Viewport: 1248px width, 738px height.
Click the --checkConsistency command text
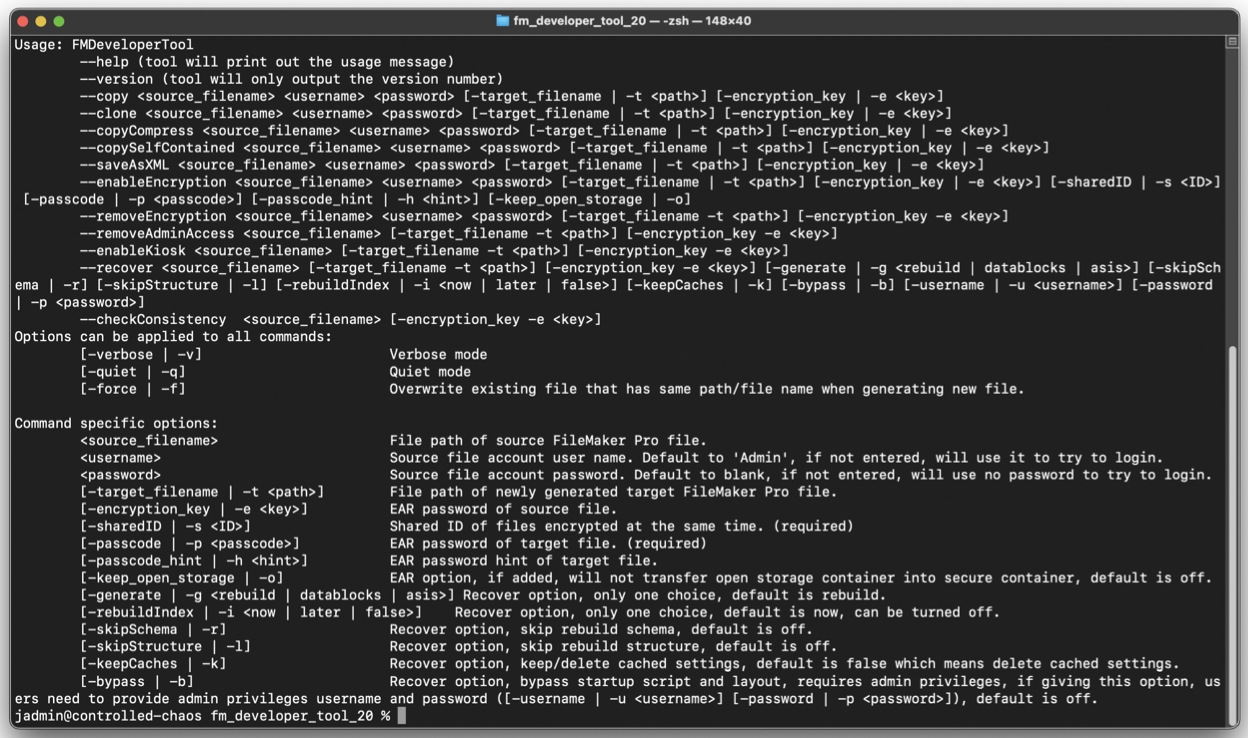click(x=153, y=319)
